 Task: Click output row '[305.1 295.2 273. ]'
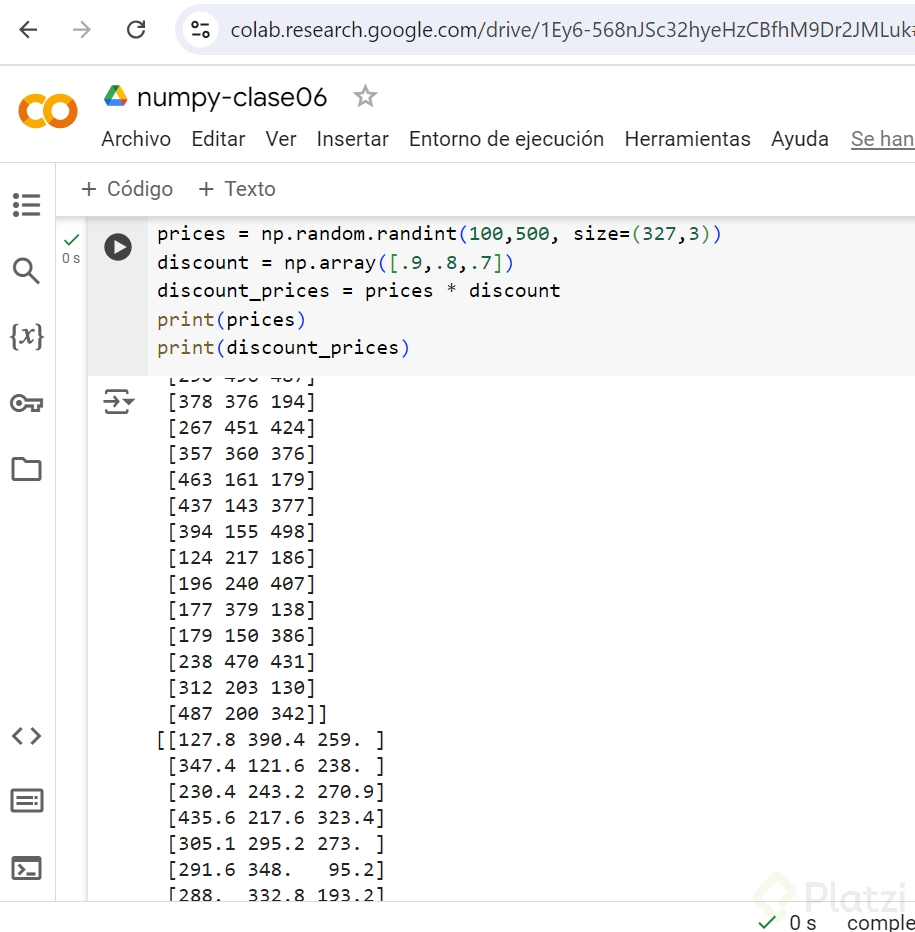click(x=276, y=844)
